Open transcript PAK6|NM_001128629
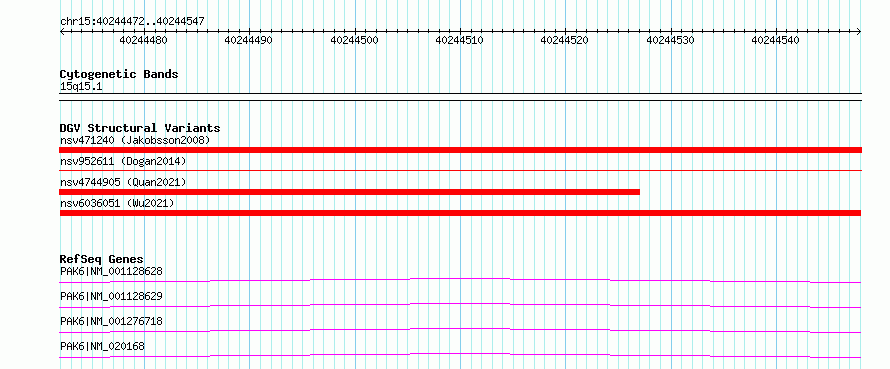Viewport: 890px width, 369px height. [111, 296]
